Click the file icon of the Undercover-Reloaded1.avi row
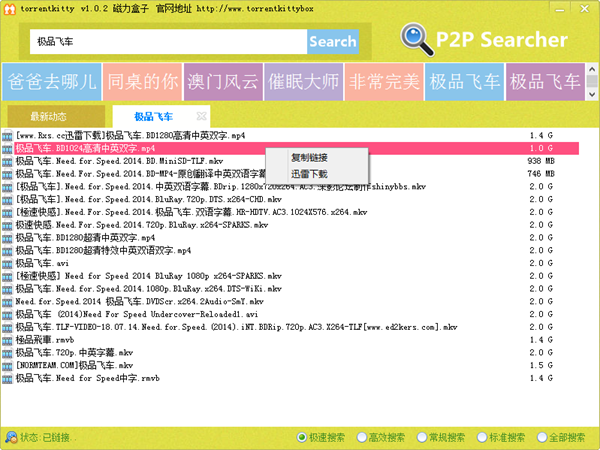 coord(7,315)
